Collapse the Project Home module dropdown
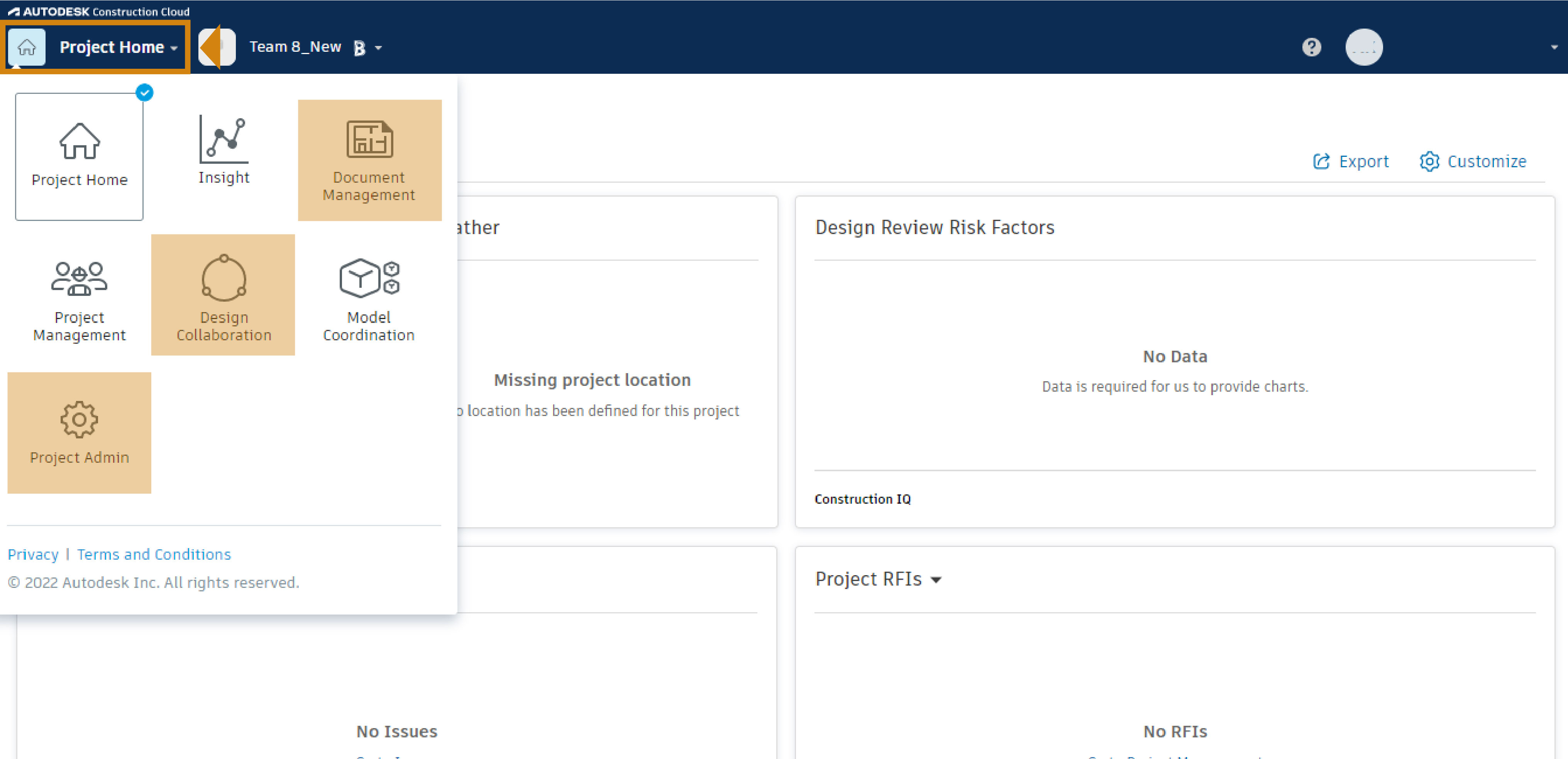 click(174, 48)
